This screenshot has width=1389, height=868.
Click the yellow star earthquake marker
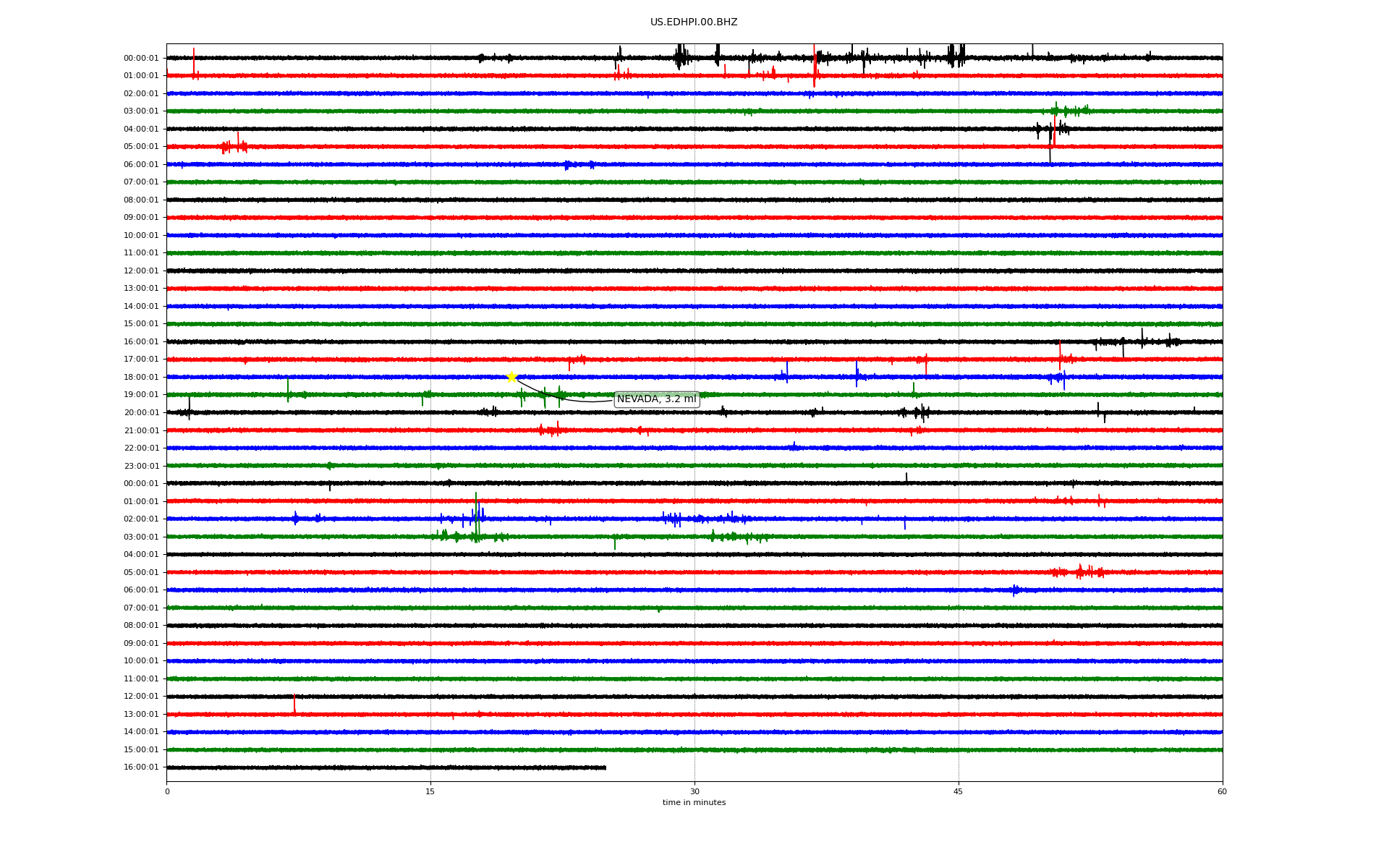click(x=511, y=377)
